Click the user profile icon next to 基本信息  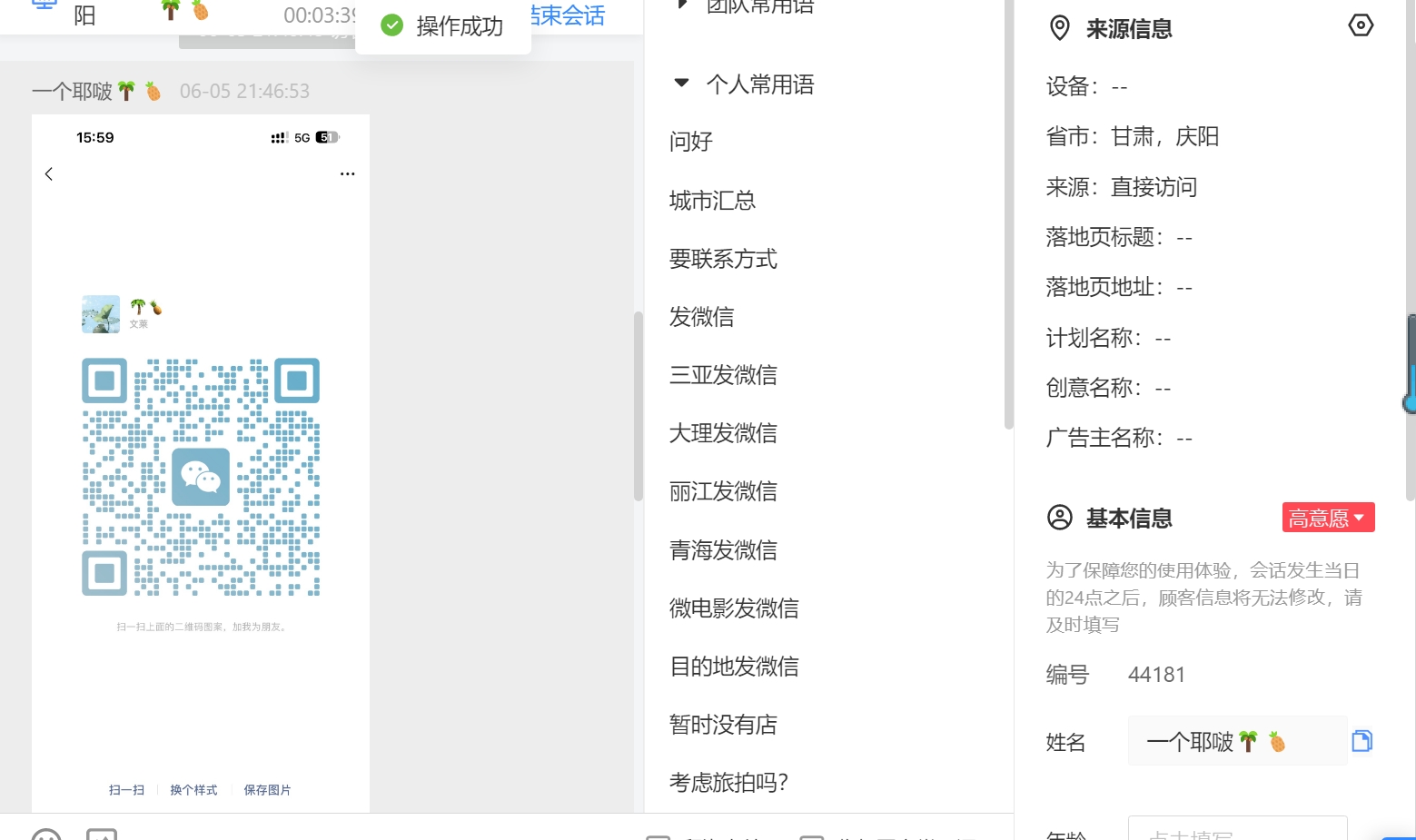coord(1059,518)
